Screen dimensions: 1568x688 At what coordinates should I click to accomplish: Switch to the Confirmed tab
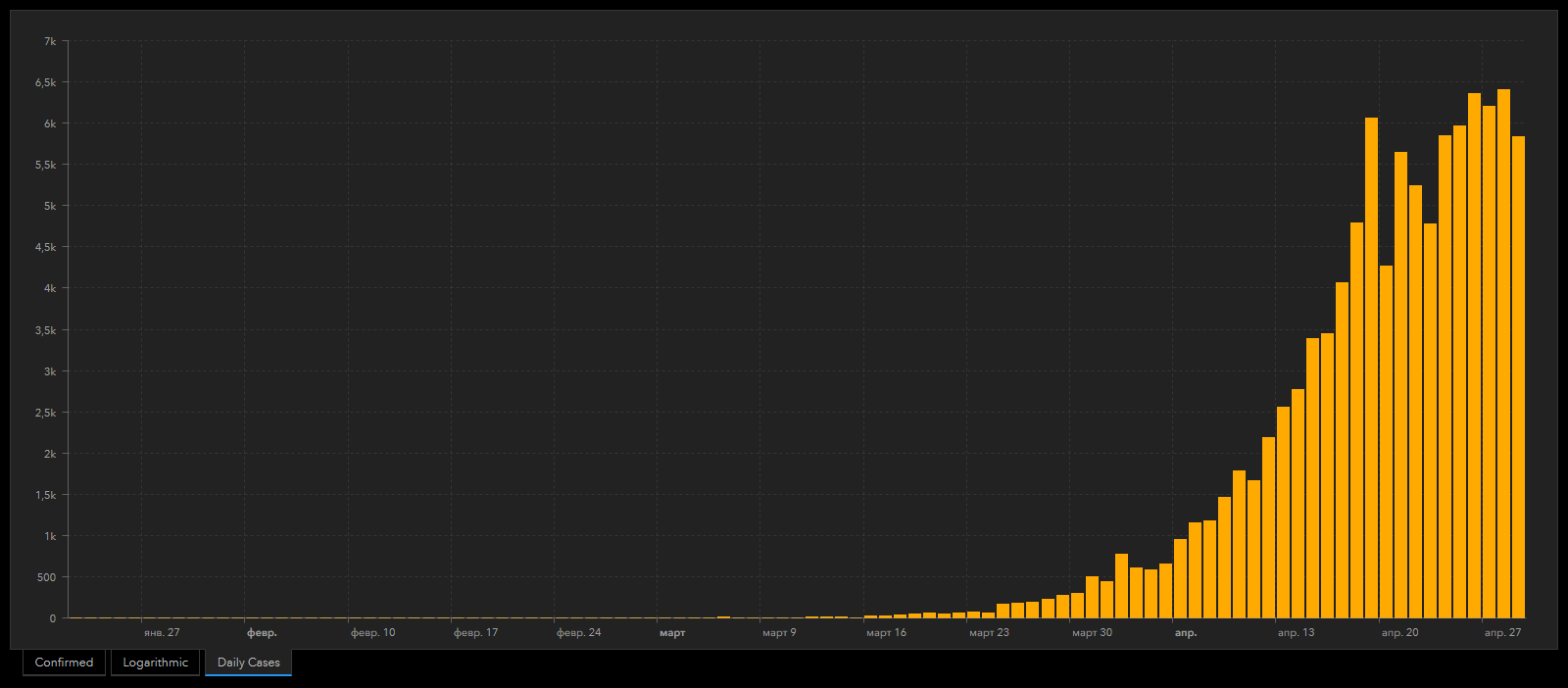[64, 663]
